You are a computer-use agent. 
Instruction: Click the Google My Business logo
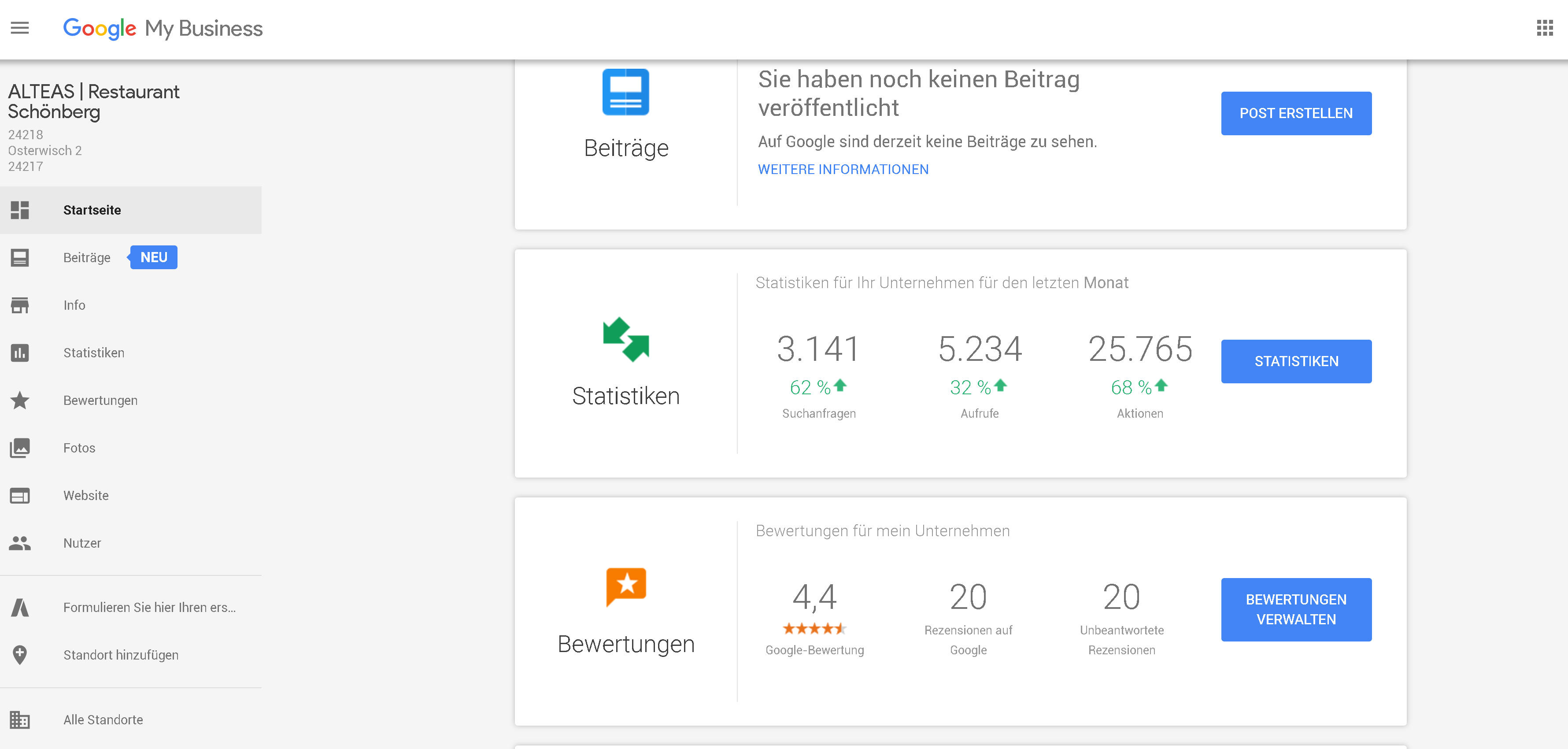click(x=163, y=29)
